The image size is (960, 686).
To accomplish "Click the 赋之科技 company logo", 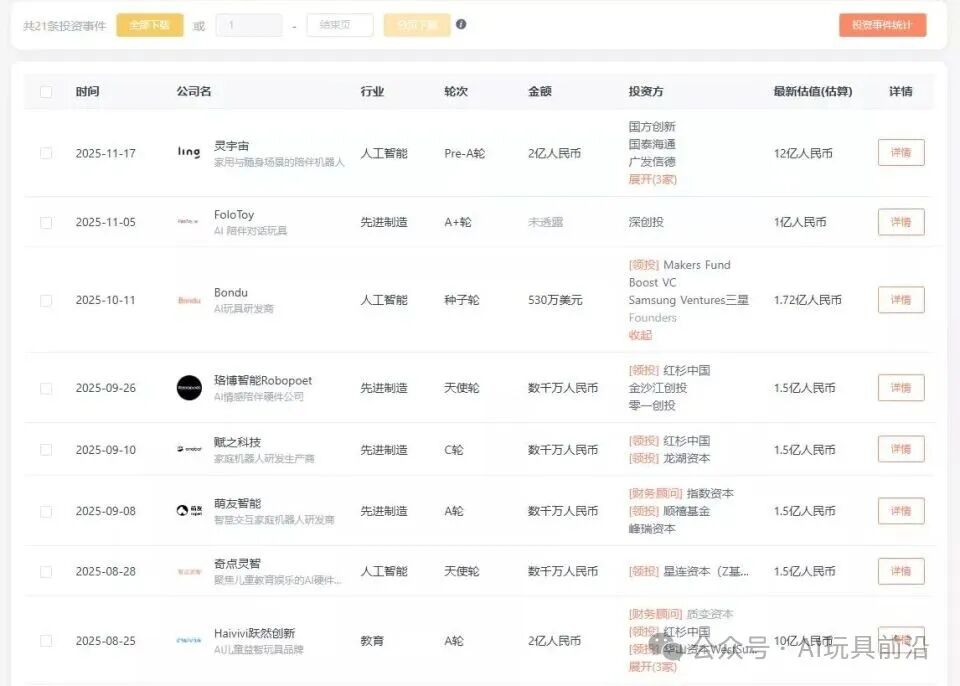I will click(189, 449).
